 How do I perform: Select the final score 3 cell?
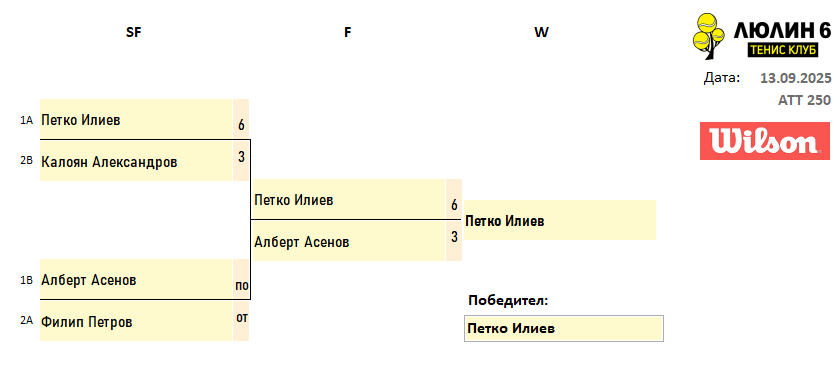454,241
